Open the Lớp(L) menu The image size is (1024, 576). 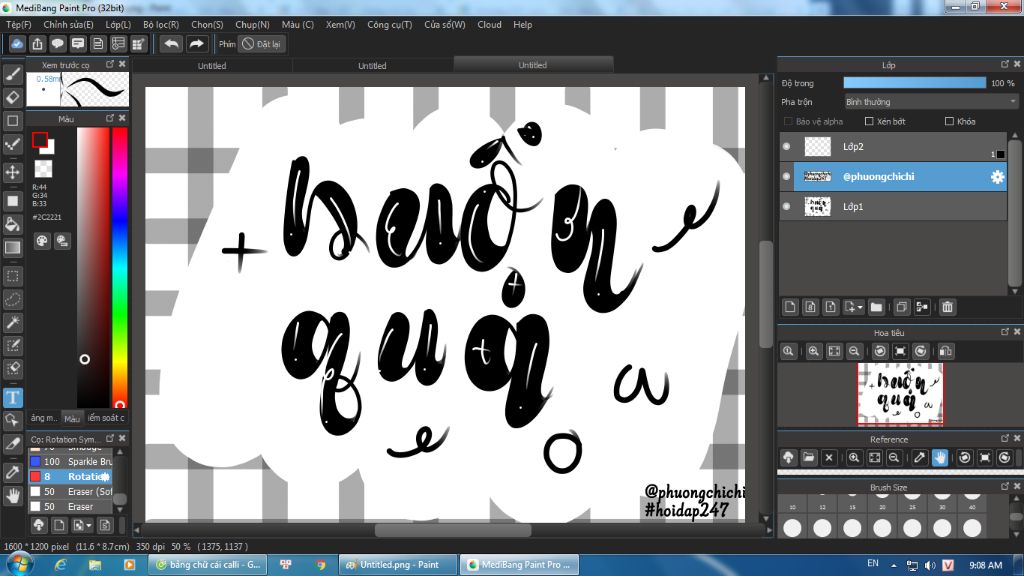(x=118, y=25)
